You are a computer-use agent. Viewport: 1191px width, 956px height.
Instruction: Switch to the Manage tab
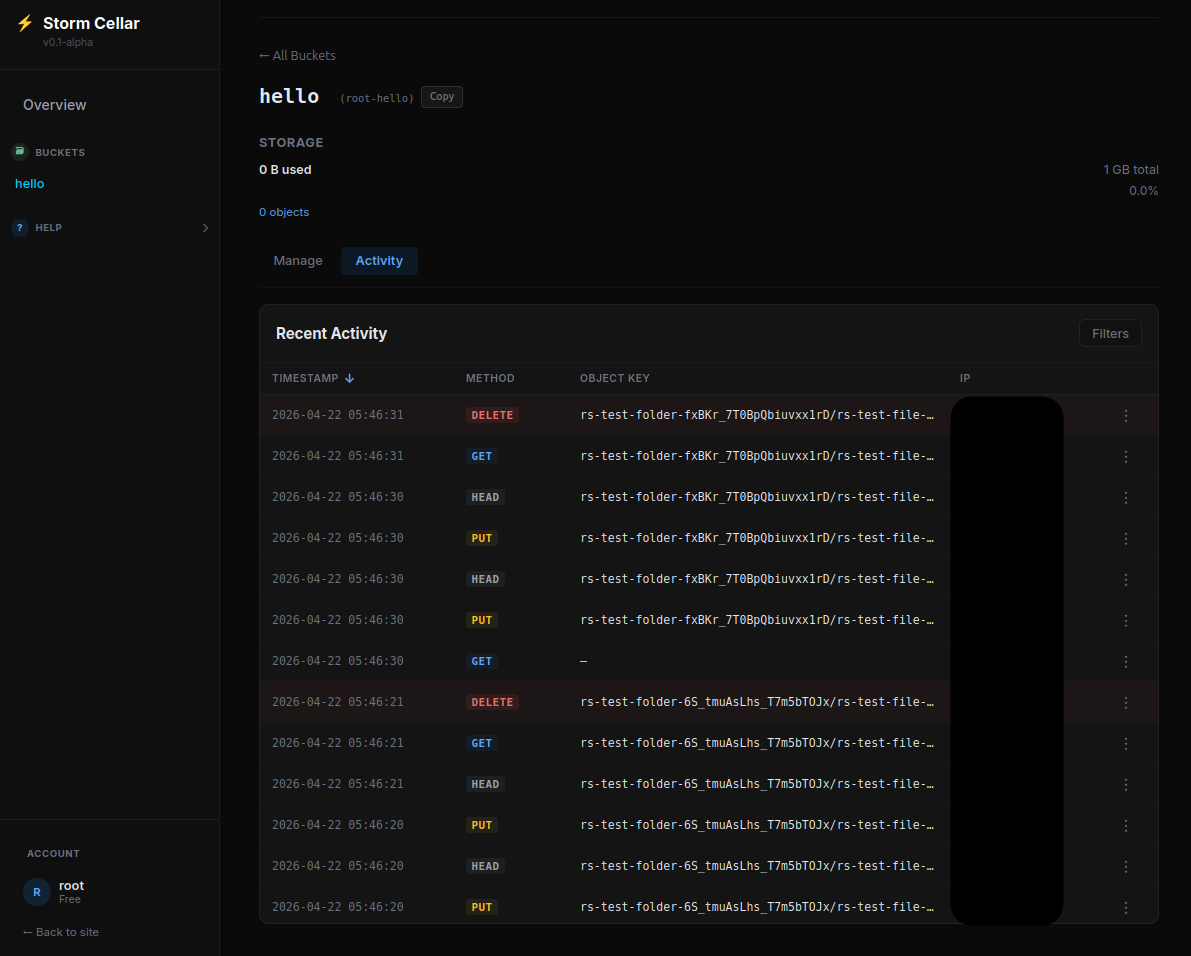[x=298, y=261]
